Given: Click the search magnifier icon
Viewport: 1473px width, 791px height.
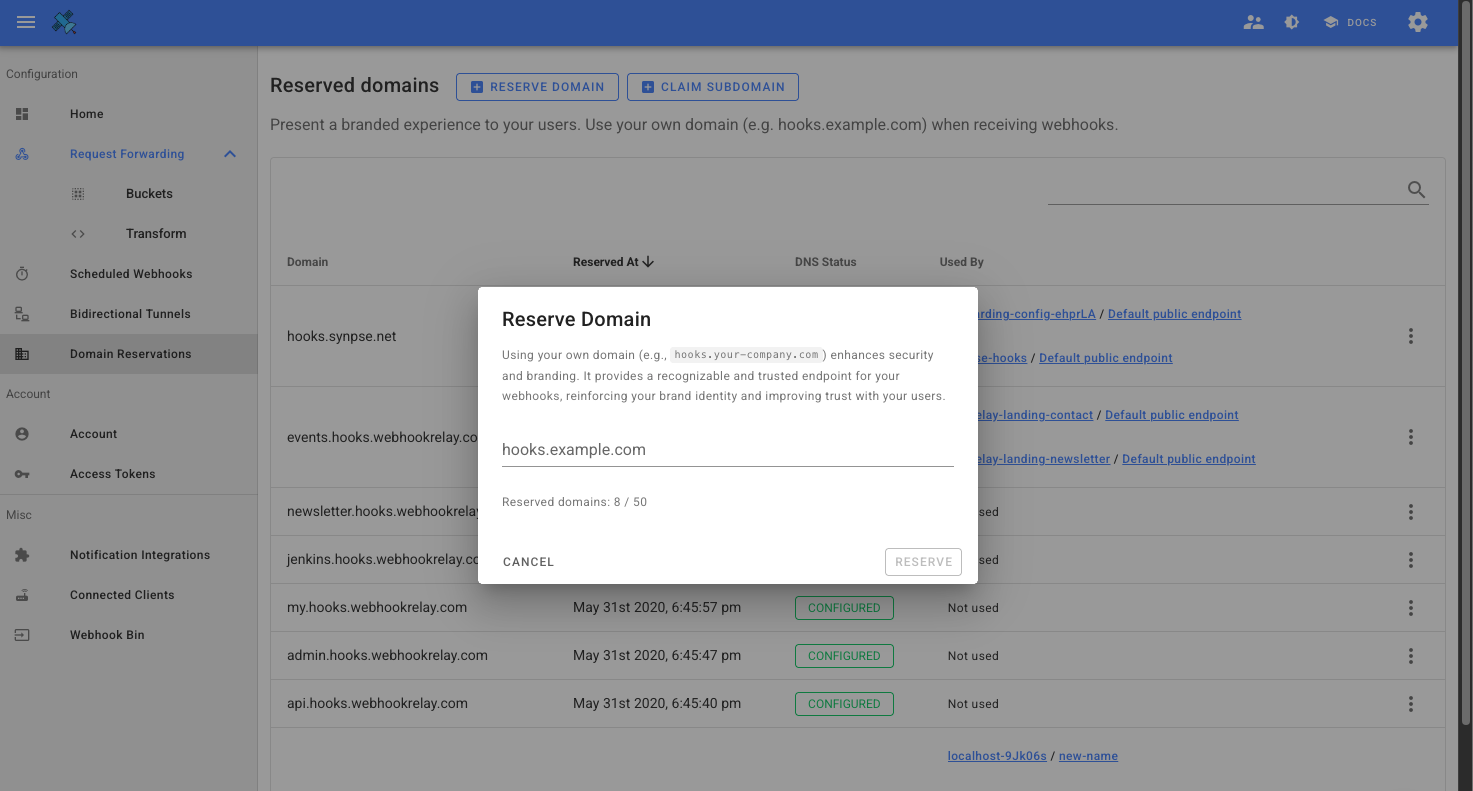Looking at the screenshot, I should 1416,189.
